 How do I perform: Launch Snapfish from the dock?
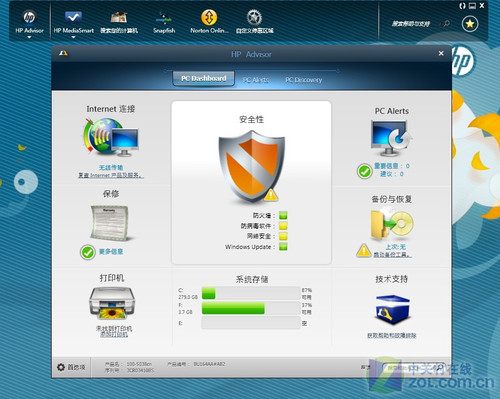[x=164, y=22]
